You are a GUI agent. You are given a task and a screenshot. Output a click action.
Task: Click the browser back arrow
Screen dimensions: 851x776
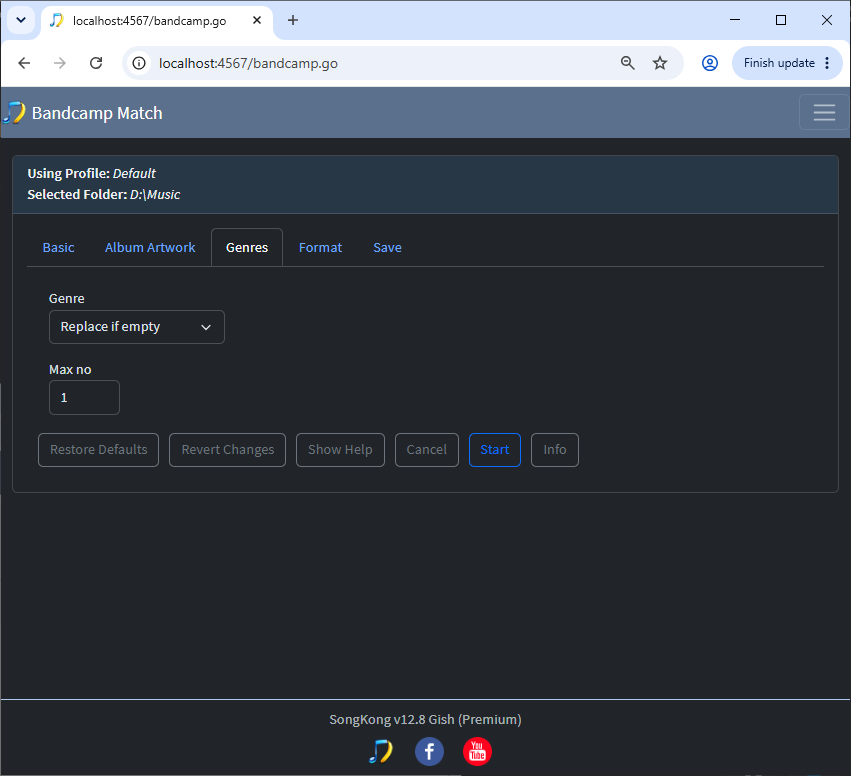(24, 63)
